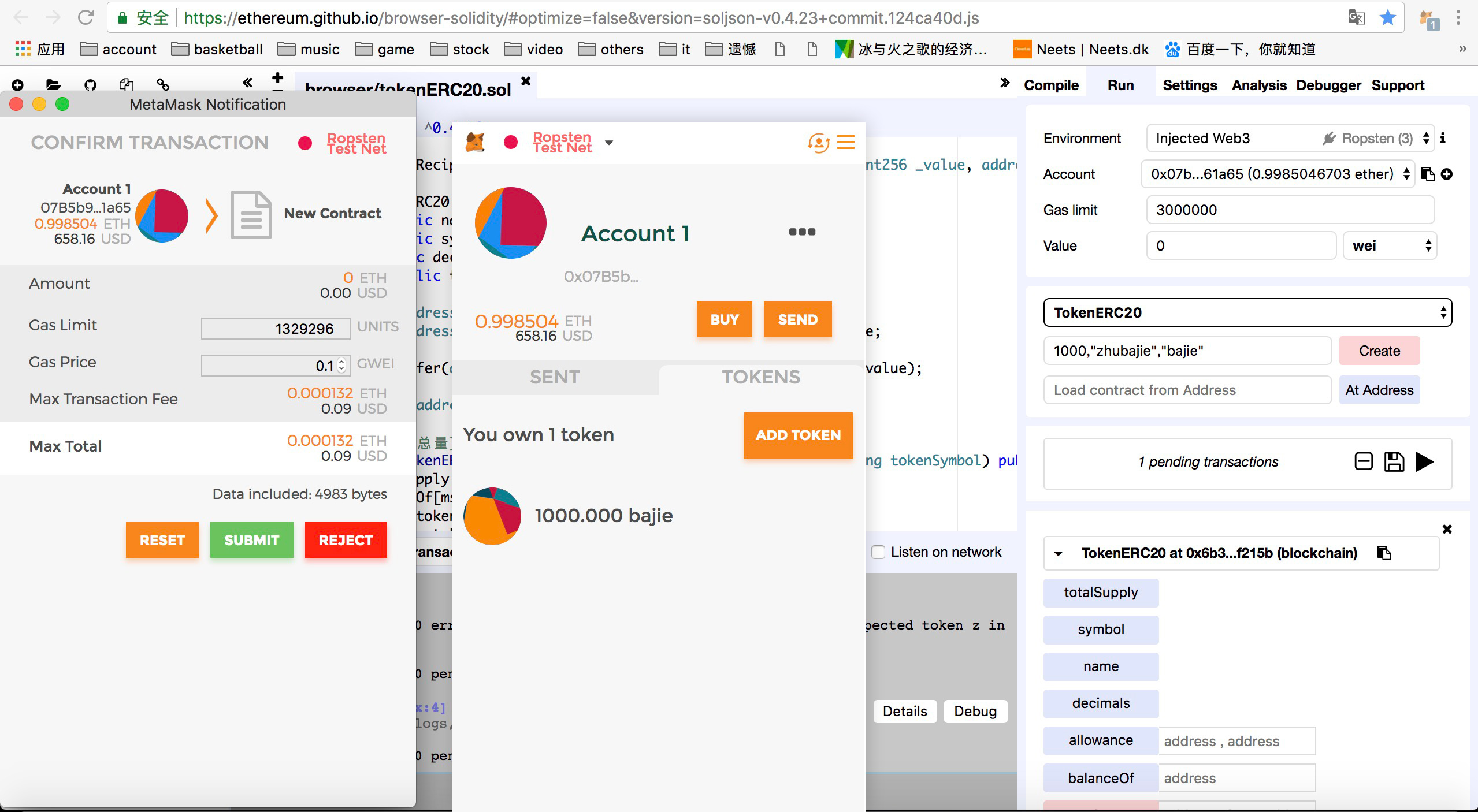
Task: Collapse deployed TokenERC20 instance arrow
Action: pyautogui.click(x=1058, y=553)
